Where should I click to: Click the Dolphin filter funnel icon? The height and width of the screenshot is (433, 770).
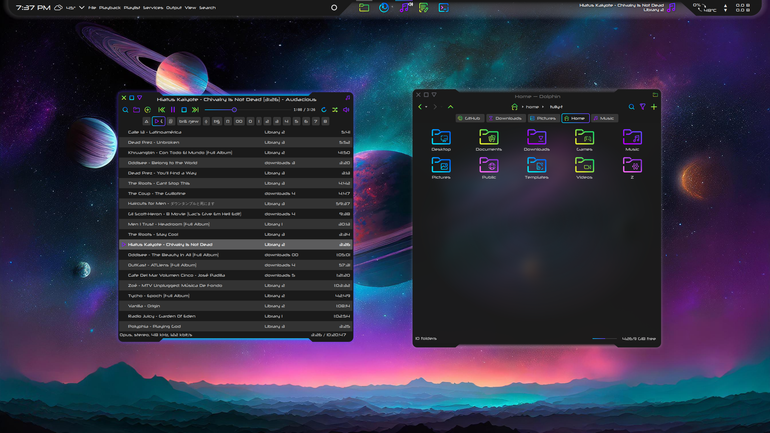pos(642,107)
